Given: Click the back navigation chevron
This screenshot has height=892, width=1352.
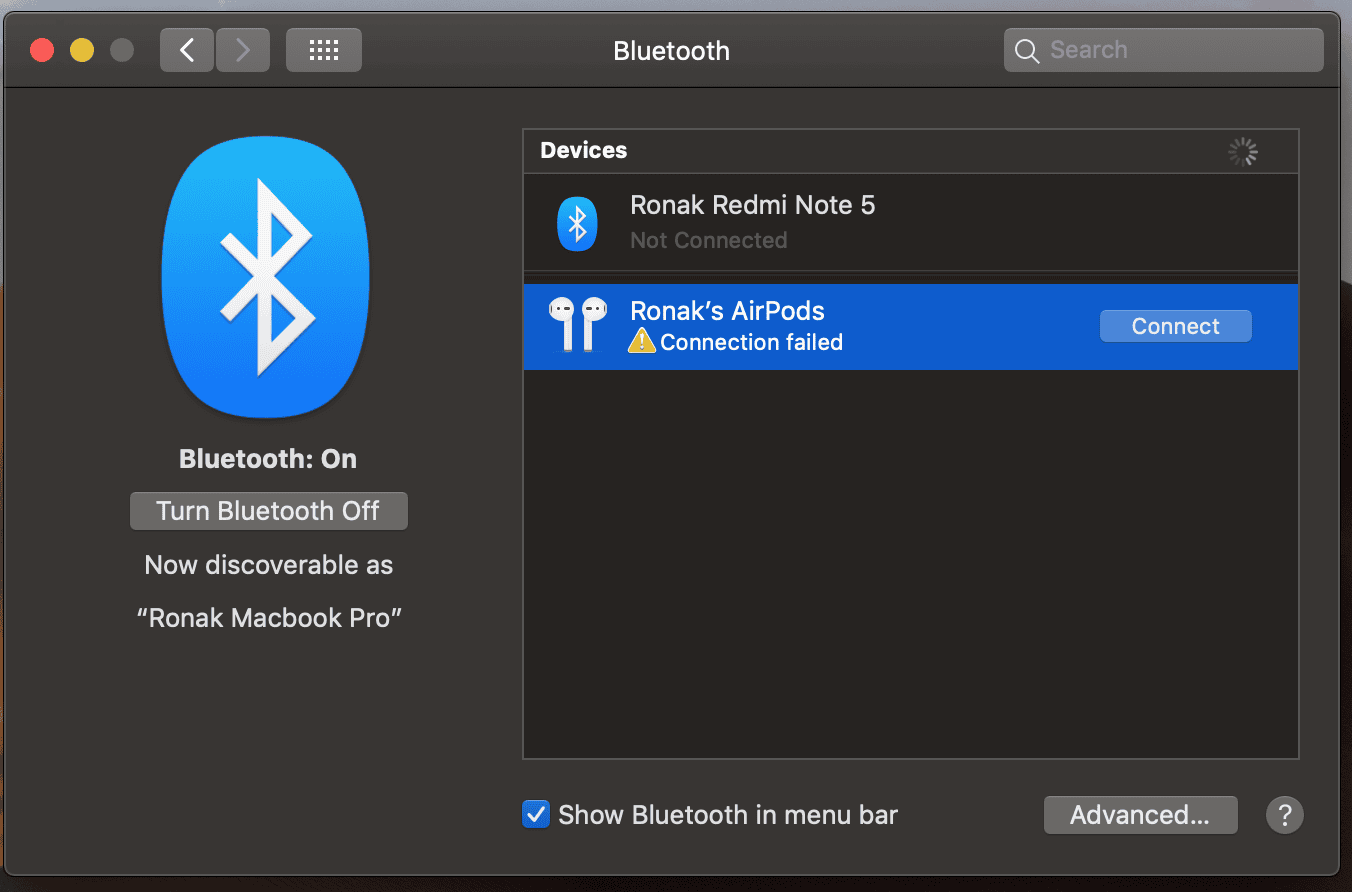Looking at the screenshot, I should coord(187,49).
